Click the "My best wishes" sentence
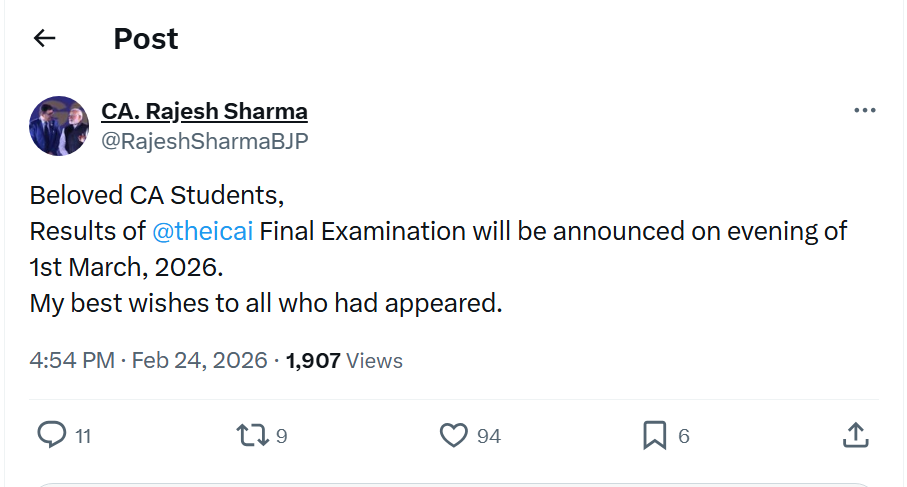 (265, 302)
